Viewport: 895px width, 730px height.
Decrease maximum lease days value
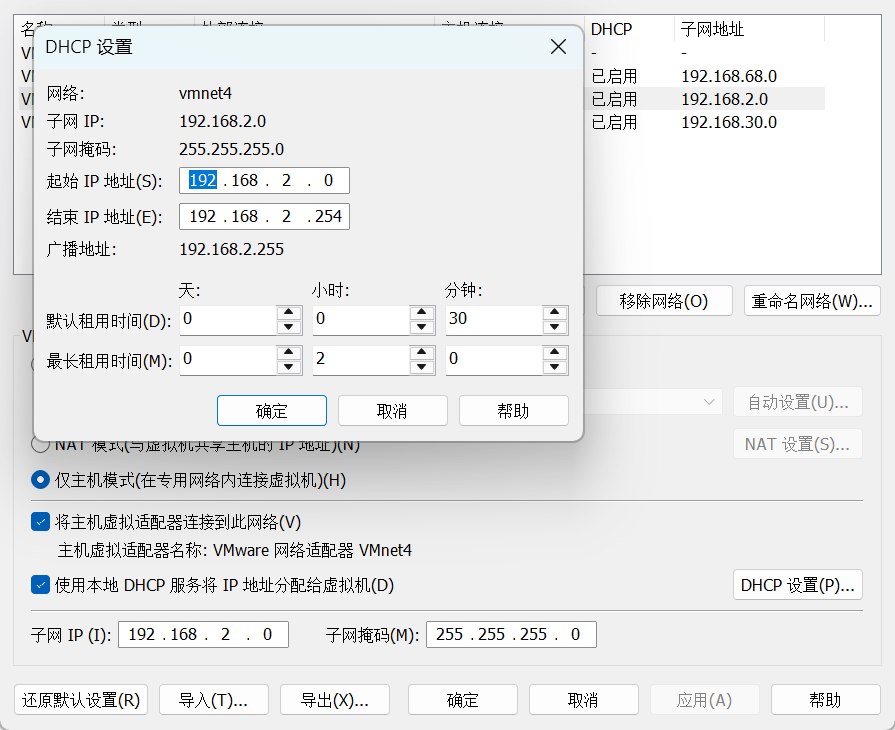(x=288, y=366)
